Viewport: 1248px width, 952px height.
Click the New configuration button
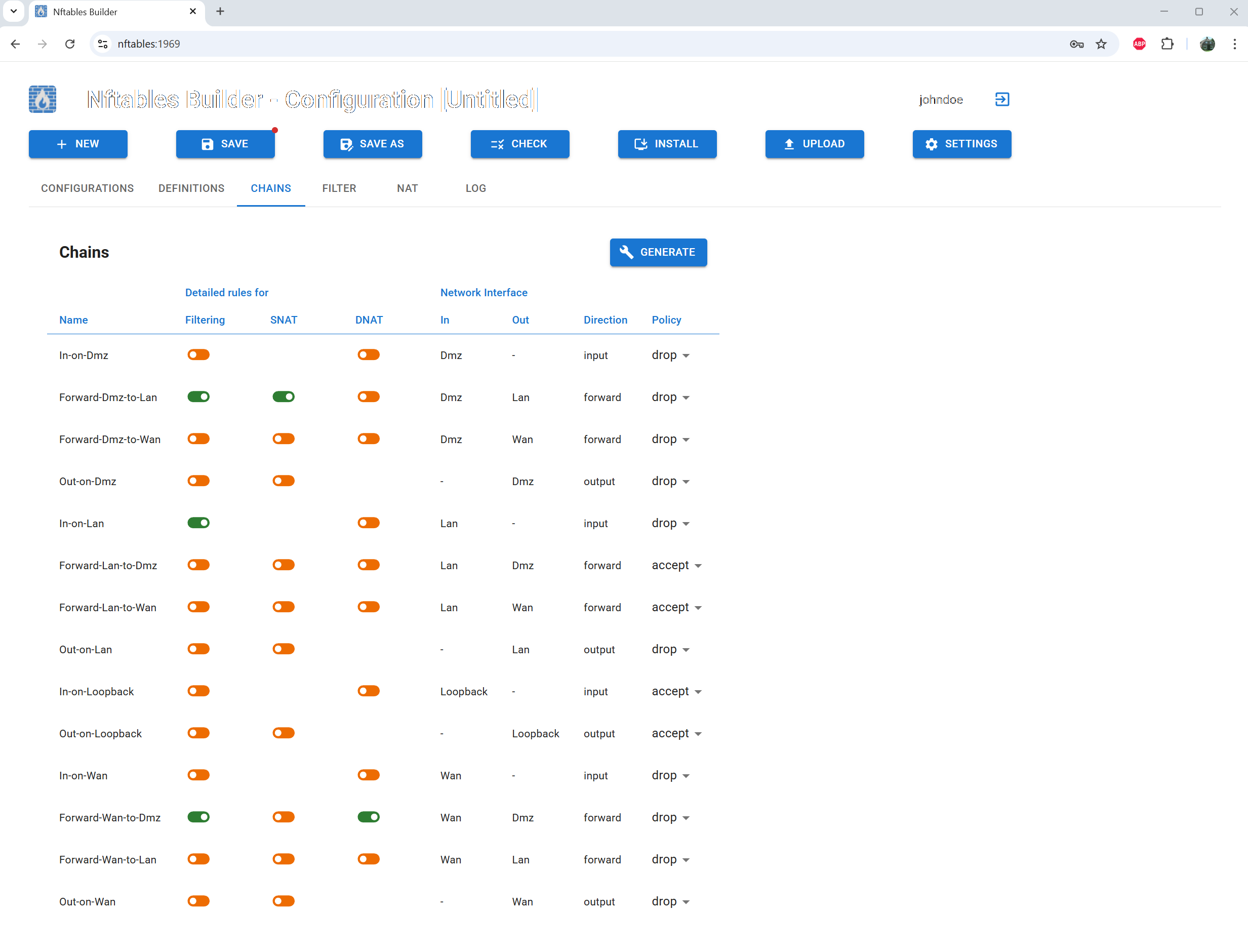coord(77,144)
